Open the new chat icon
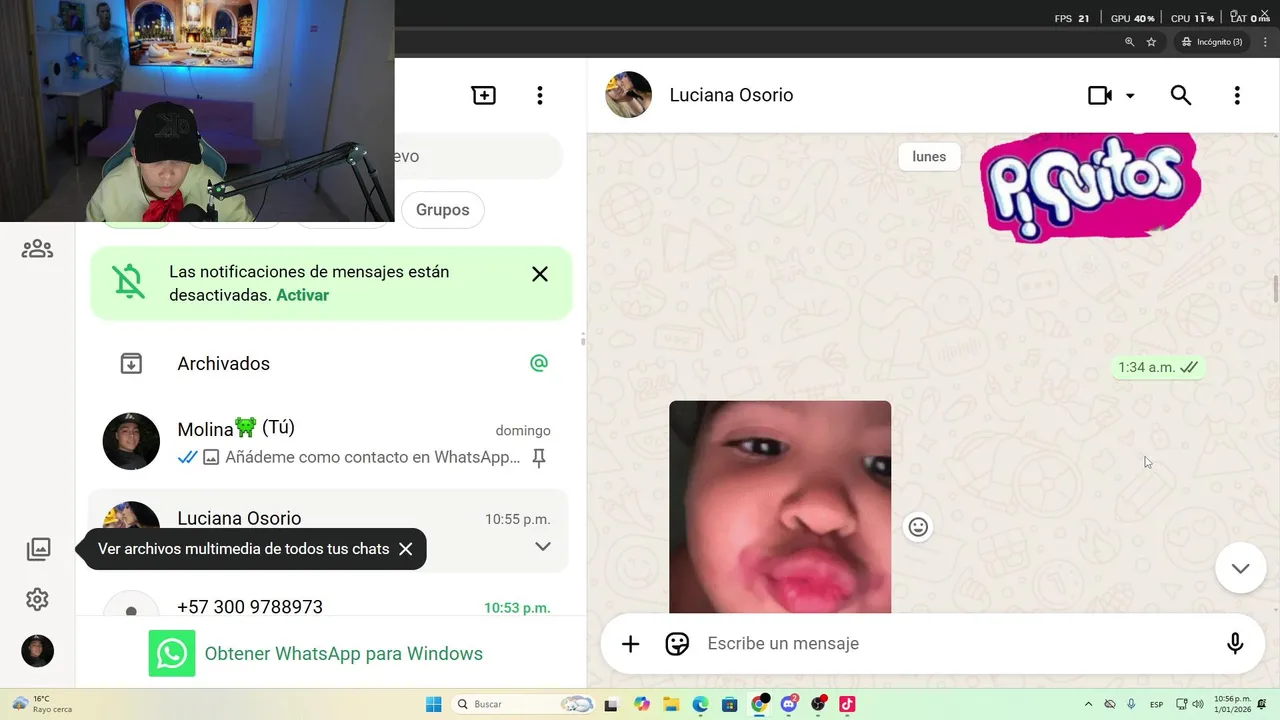Screen dimensions: 1280x720 click(484, 95)
